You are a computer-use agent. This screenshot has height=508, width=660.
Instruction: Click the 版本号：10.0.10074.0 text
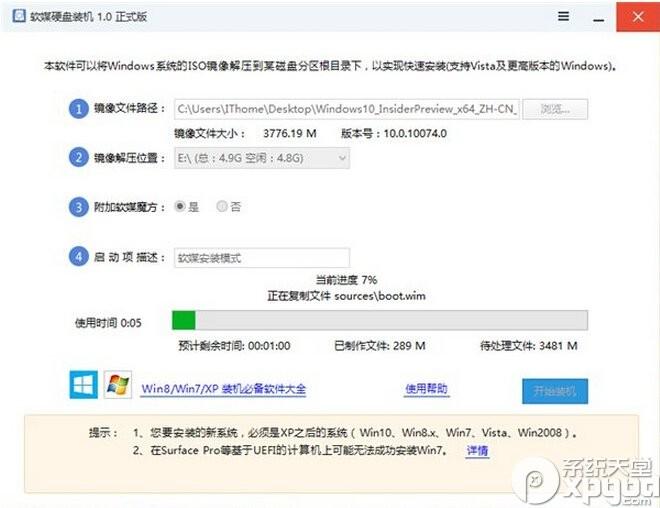pyautogui.click(x=394, y=134)
